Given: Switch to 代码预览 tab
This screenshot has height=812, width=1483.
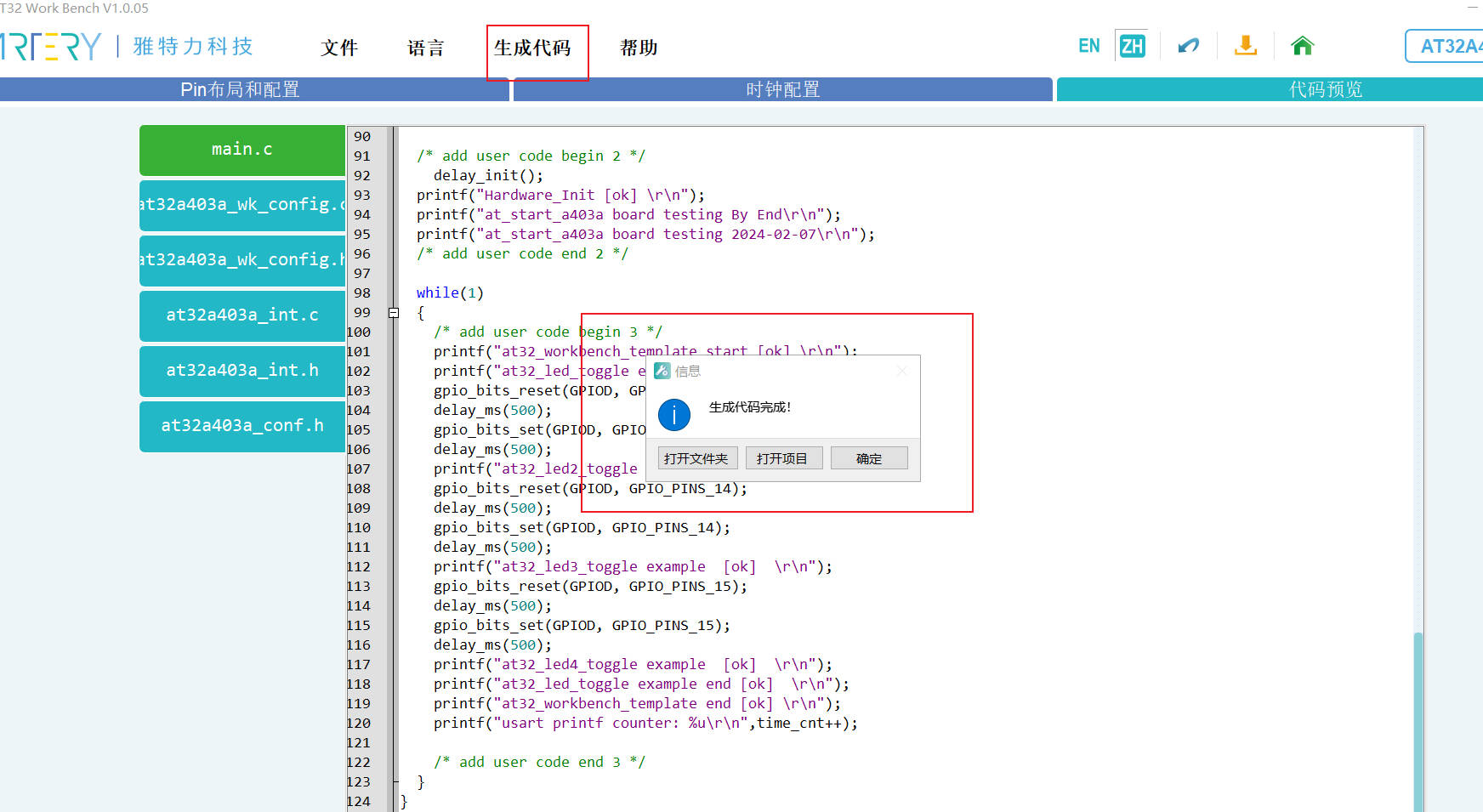Looking at the screenshot, I should [x=1270, y=89].
